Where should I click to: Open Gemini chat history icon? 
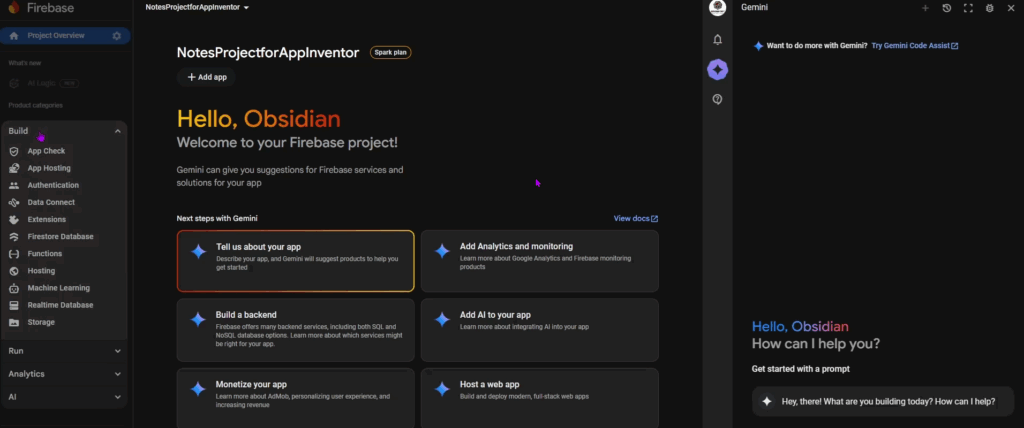pos(946,8)
